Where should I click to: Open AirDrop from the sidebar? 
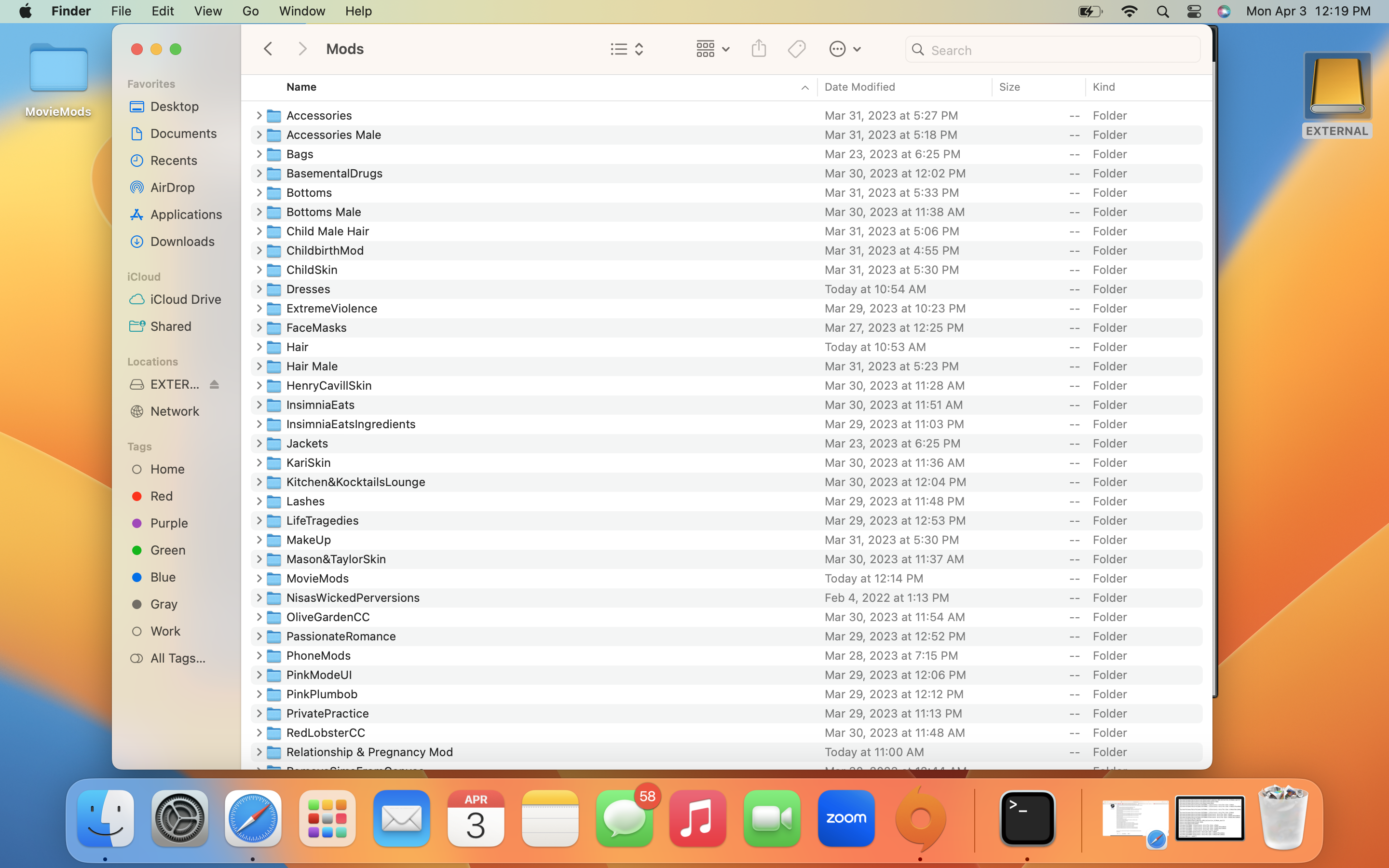point(172,187)
